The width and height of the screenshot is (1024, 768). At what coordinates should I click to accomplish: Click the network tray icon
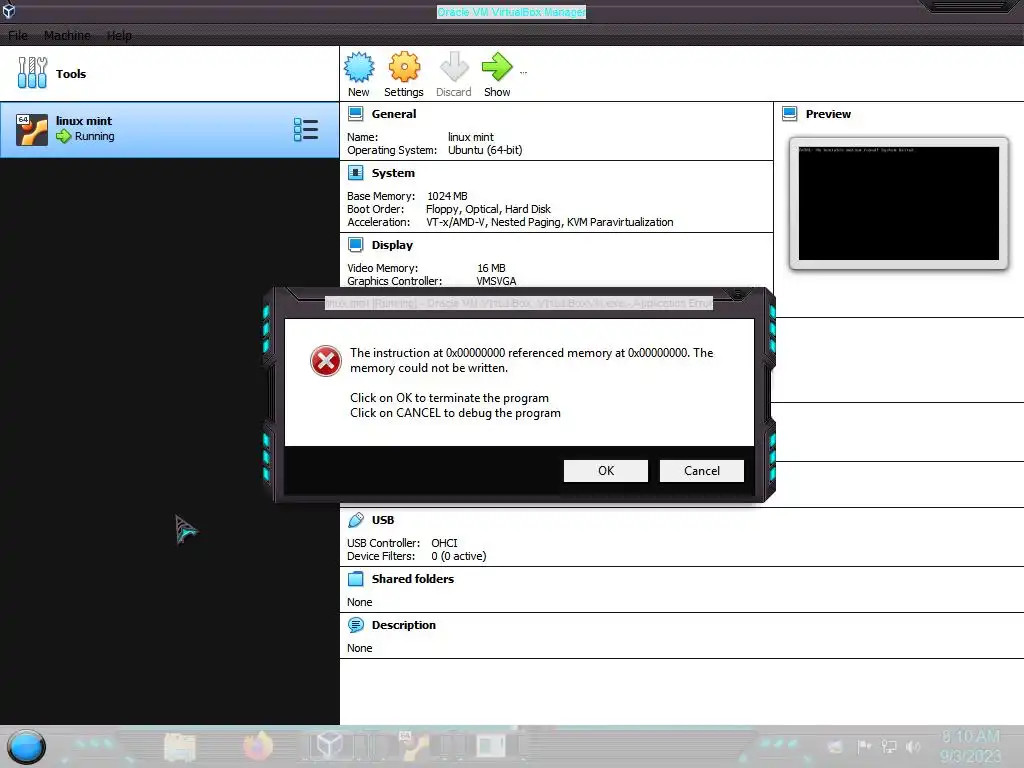pyautogui.click(x=889, y=746)
